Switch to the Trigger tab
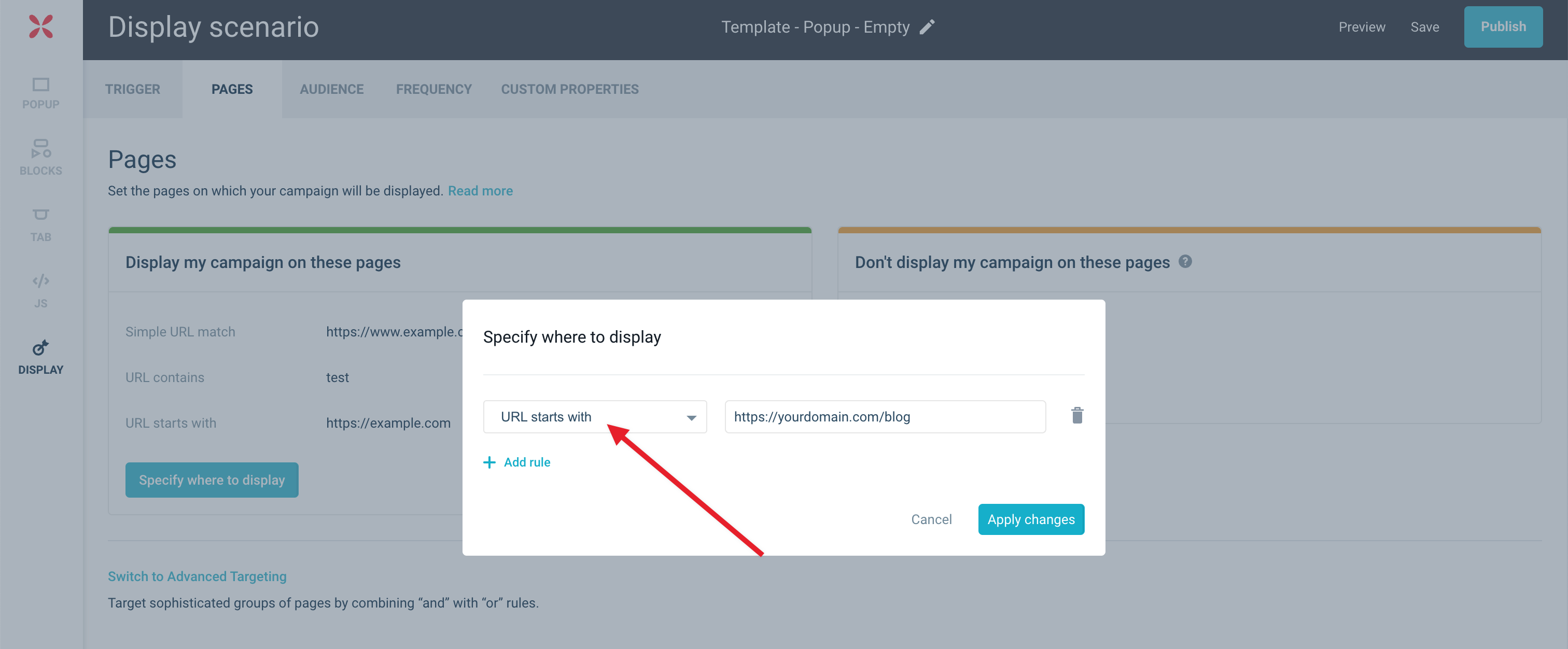The height and width of the screenshot is (649, 1568). tap(132, 89)
